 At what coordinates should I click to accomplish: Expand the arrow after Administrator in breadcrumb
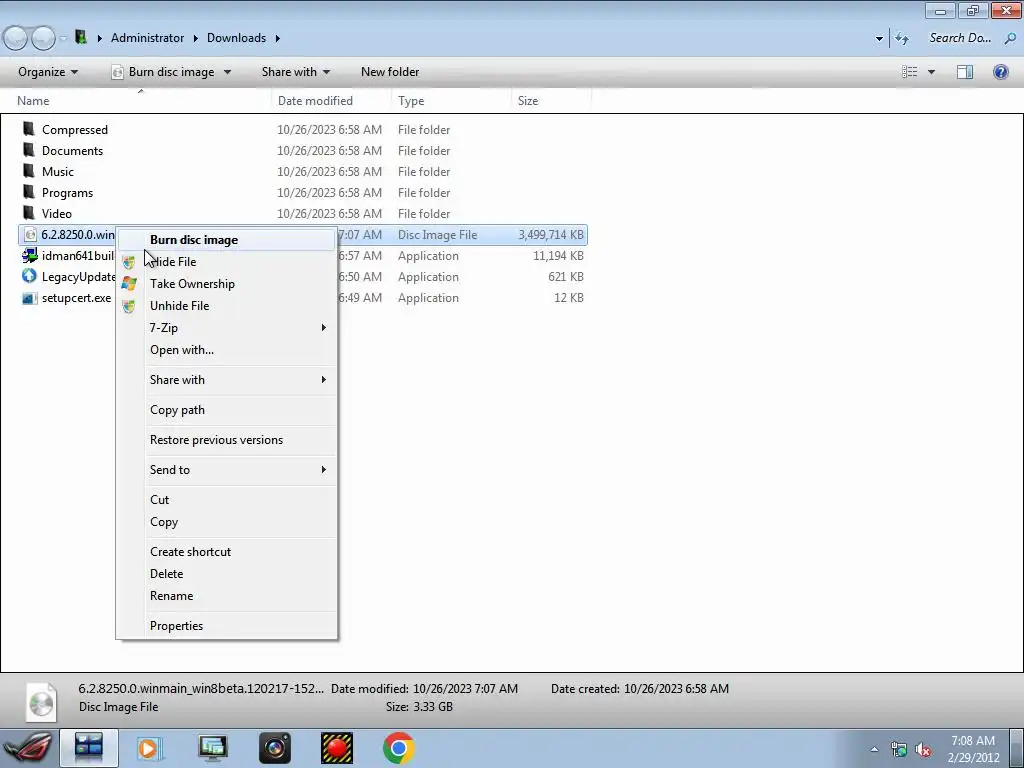pos(195,38)
